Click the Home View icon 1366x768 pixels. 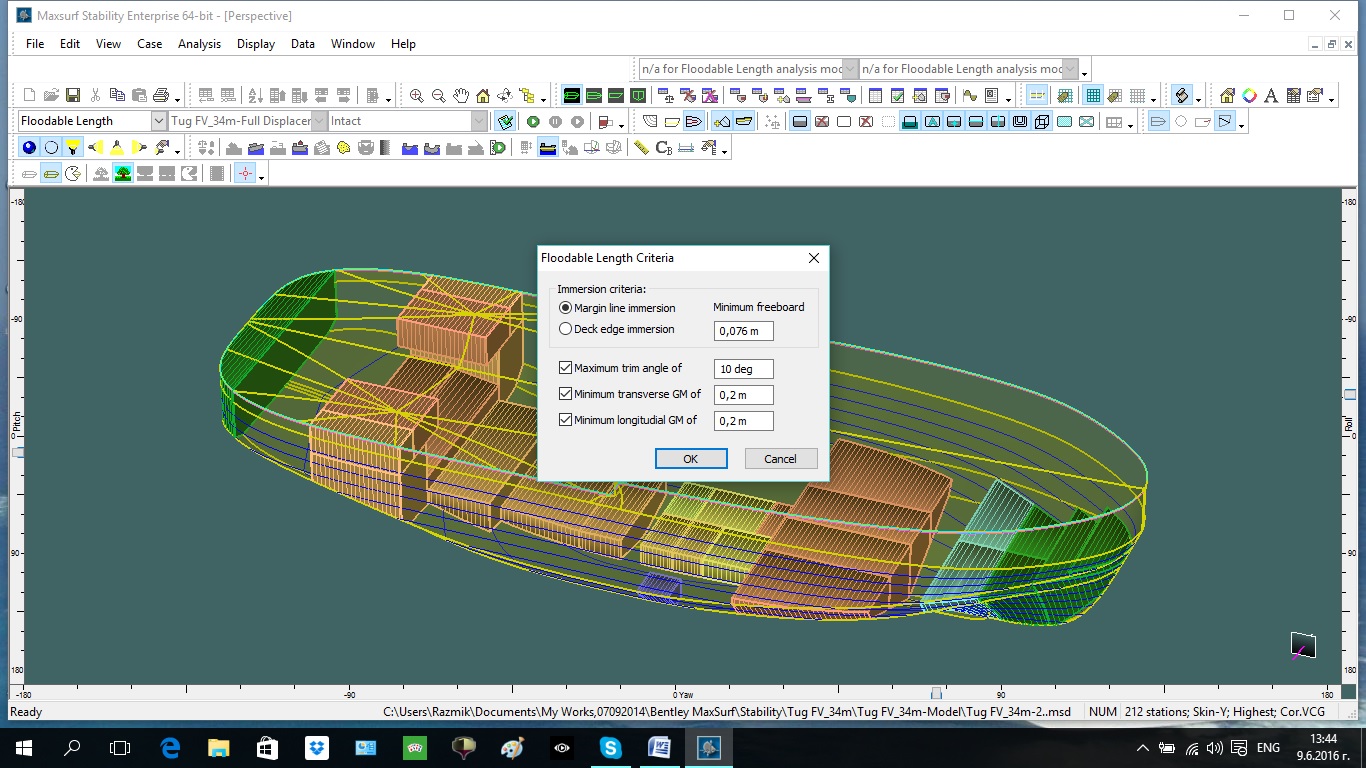pos(483,96)
